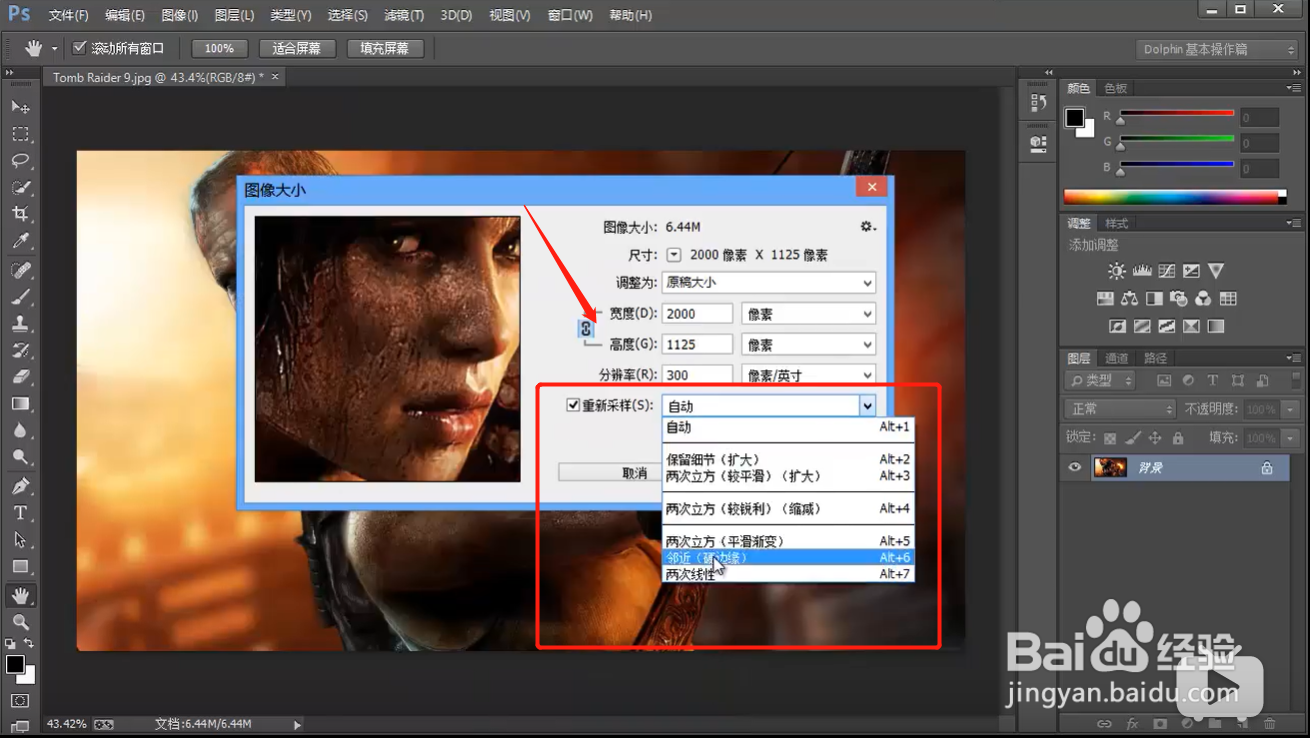Open height unit dropdown
This screenshot has height=738, width=1310.
(808, 344)
